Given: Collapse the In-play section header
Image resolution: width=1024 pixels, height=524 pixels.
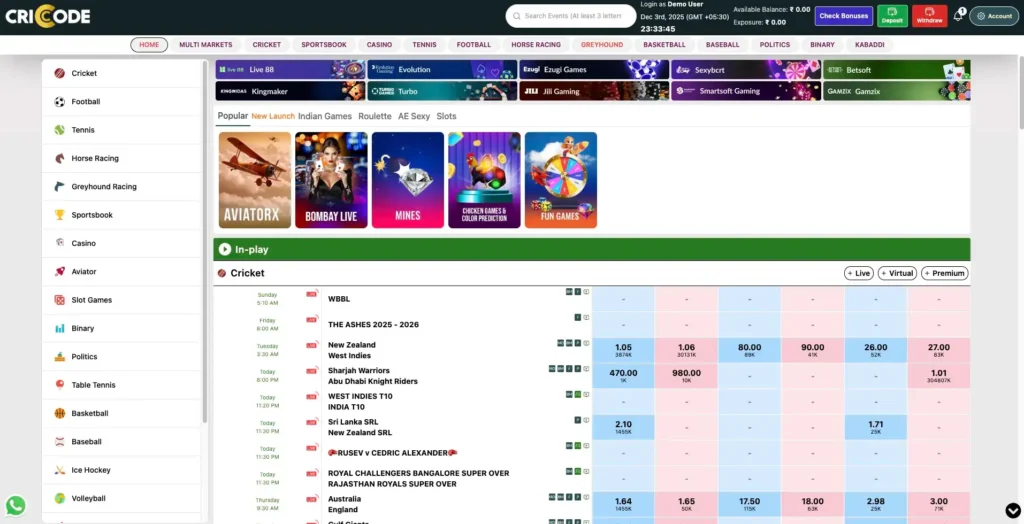Looking at the screenshot, I should [x=225, y=249].
